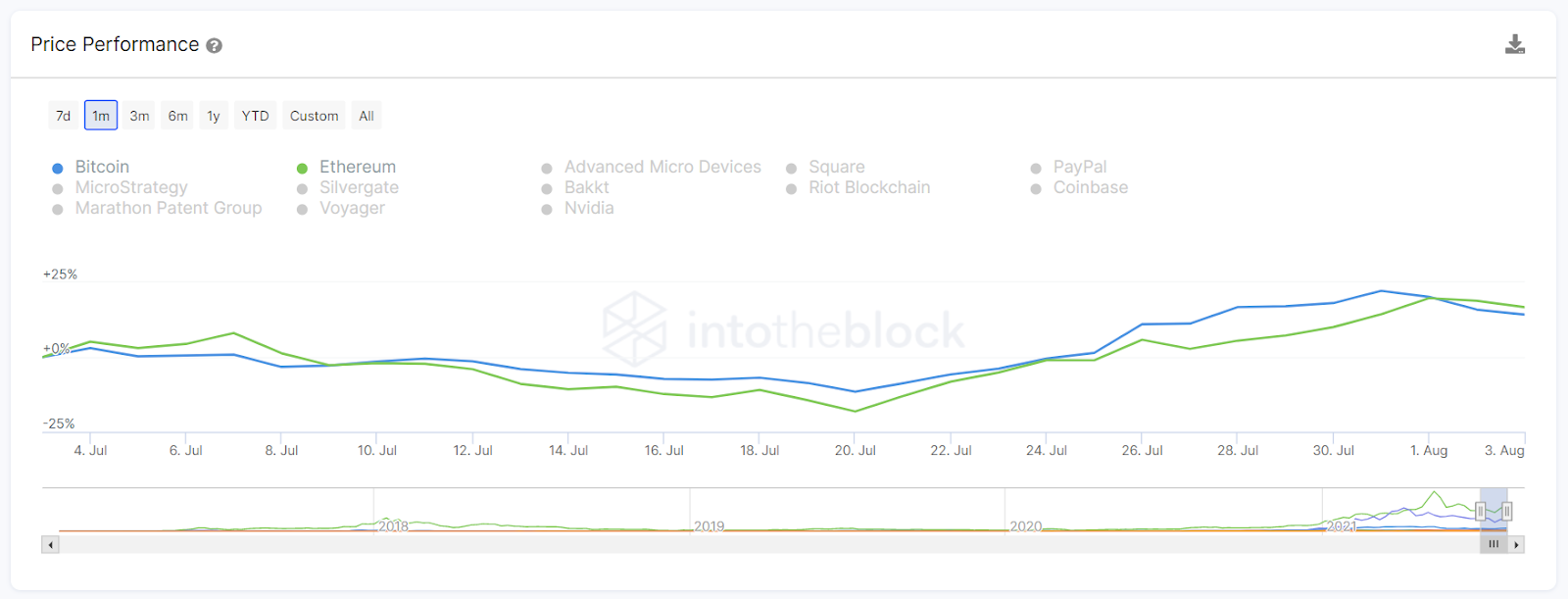Enable the Marathon Patent Group series
This screenshot has height=599, width=1568.
(157, 208)
